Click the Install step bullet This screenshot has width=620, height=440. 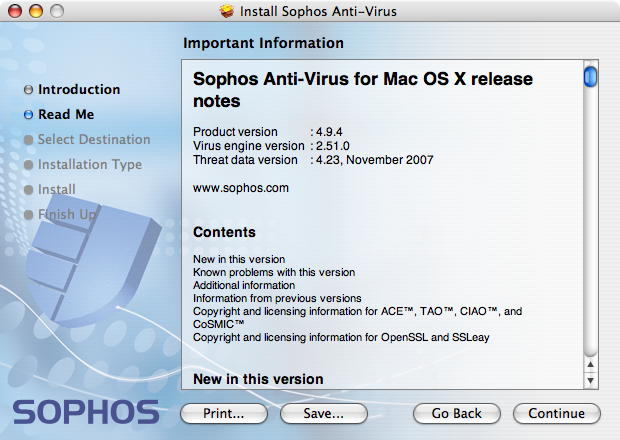coord(28,190)
